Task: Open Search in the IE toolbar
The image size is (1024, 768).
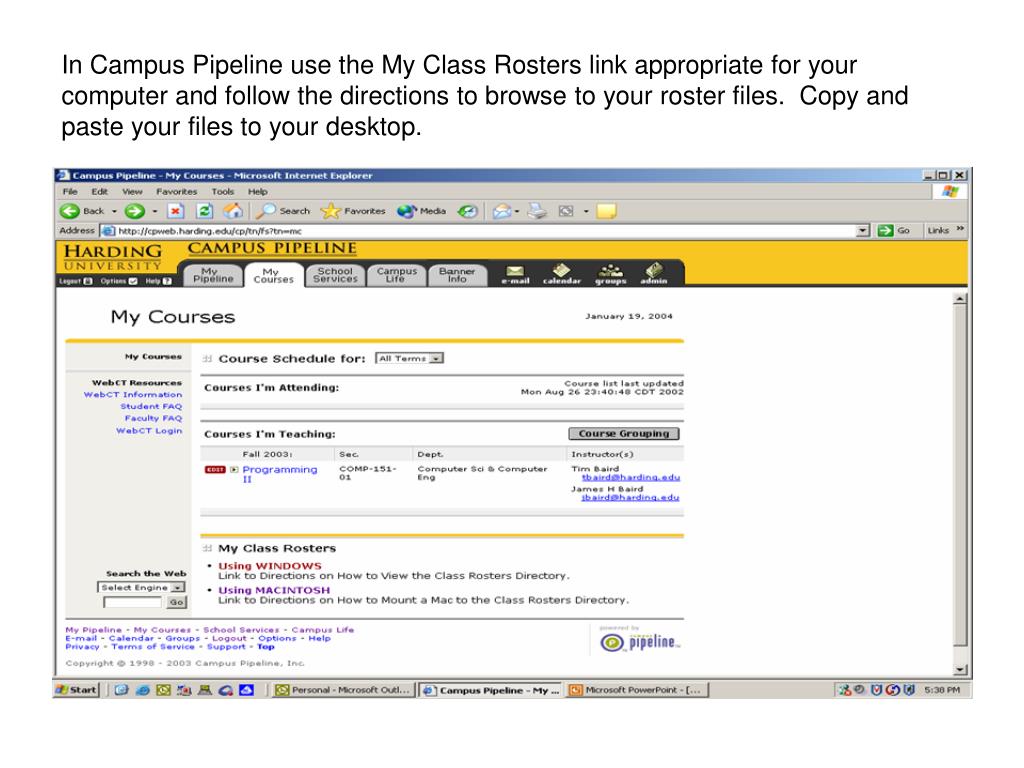Action: click(x=283, y=211)
